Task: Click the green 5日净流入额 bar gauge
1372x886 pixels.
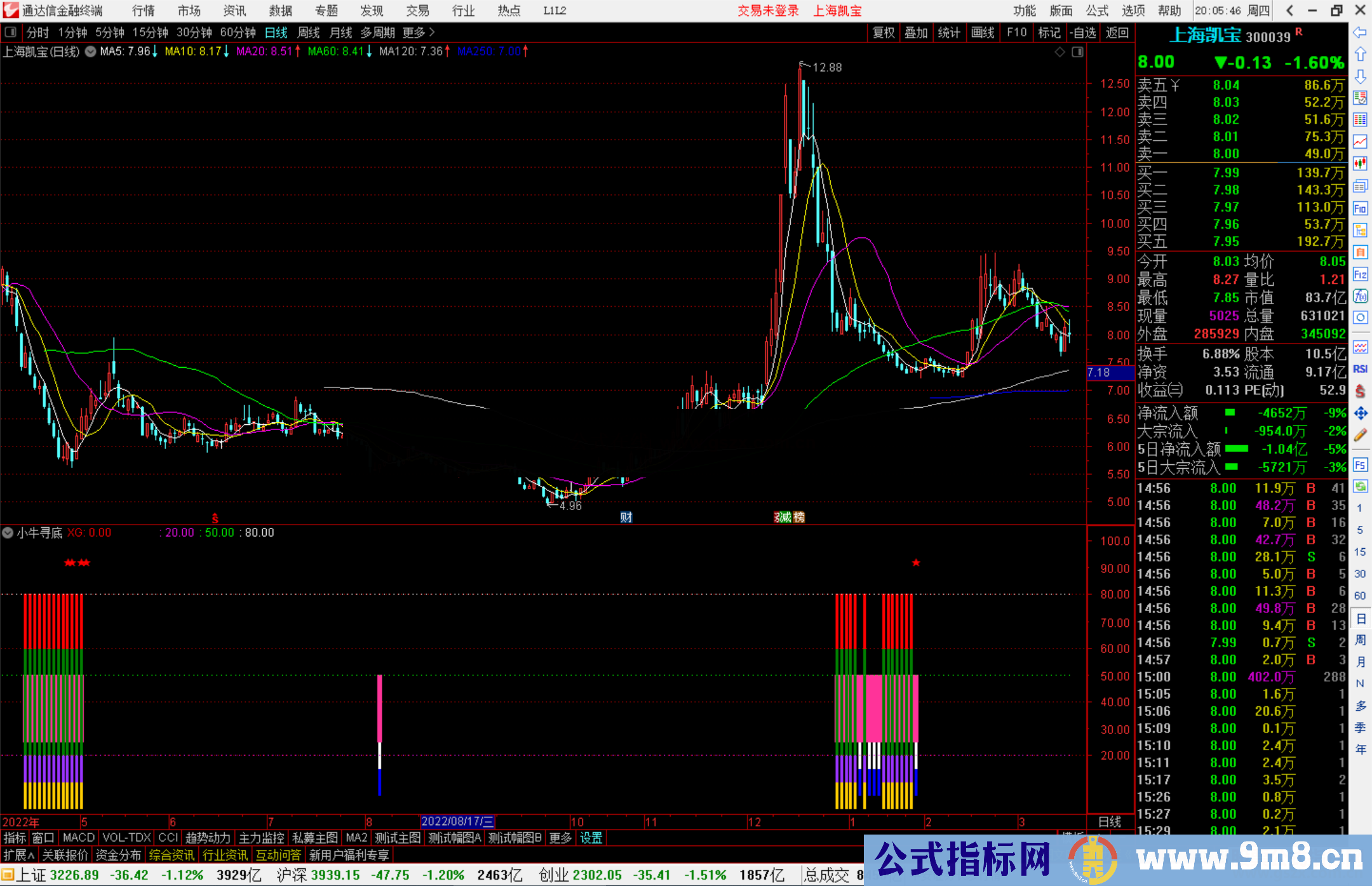Action: coord(1235,449)
